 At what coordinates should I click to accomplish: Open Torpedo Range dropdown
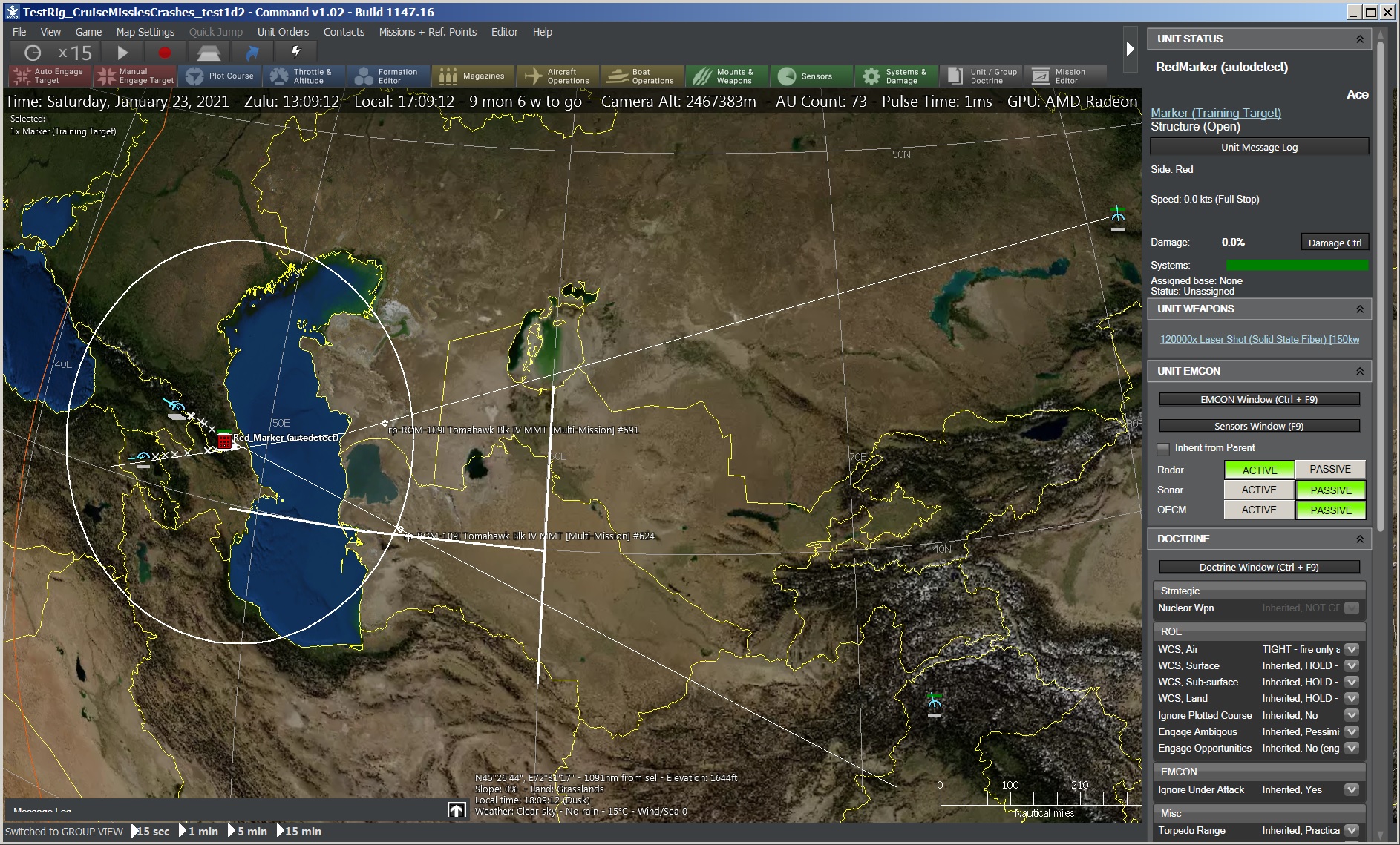click(x=1352, y=830)
